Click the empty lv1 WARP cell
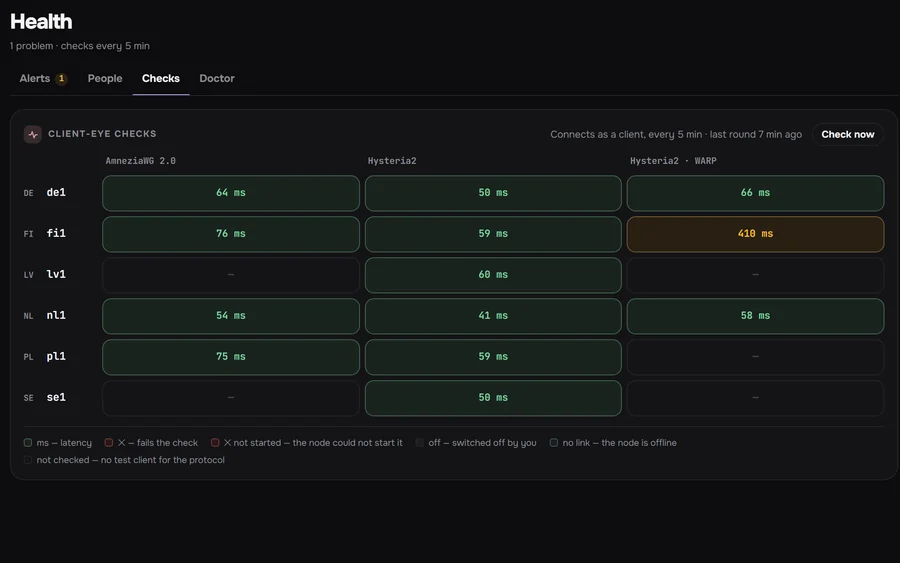 click(755, 275)
